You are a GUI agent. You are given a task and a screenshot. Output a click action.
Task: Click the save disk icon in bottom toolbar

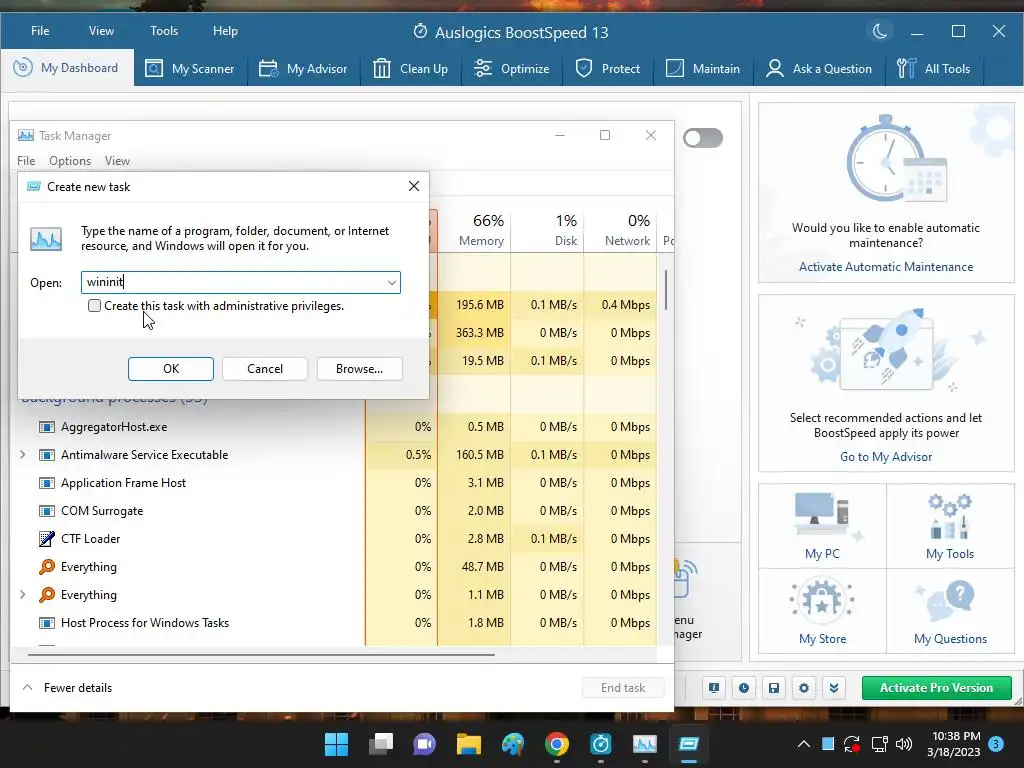point(774,688)
